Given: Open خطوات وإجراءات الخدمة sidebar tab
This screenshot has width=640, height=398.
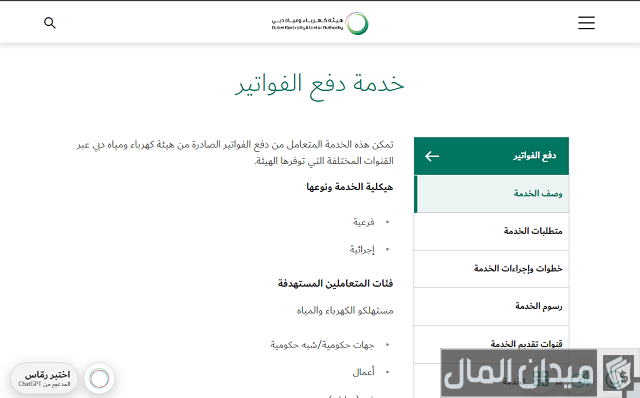Looking at the screenshot, I should pyautogui.click(x=491, y=269).
